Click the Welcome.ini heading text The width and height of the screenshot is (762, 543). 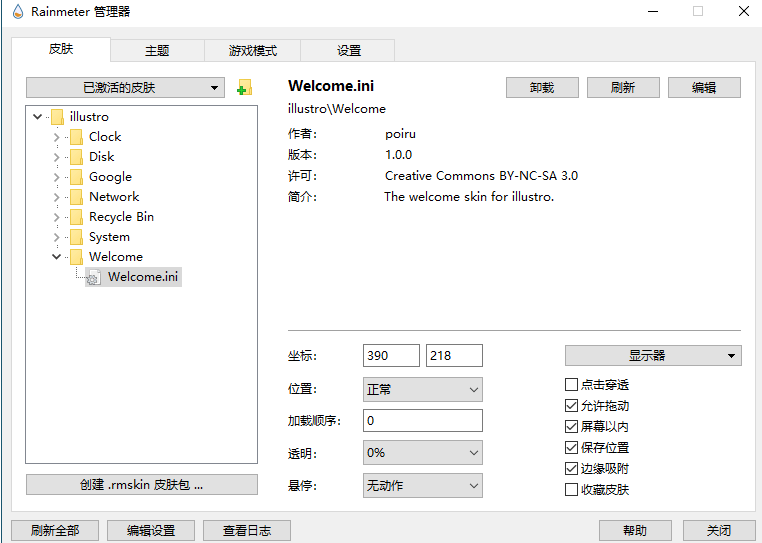[331, 86]
